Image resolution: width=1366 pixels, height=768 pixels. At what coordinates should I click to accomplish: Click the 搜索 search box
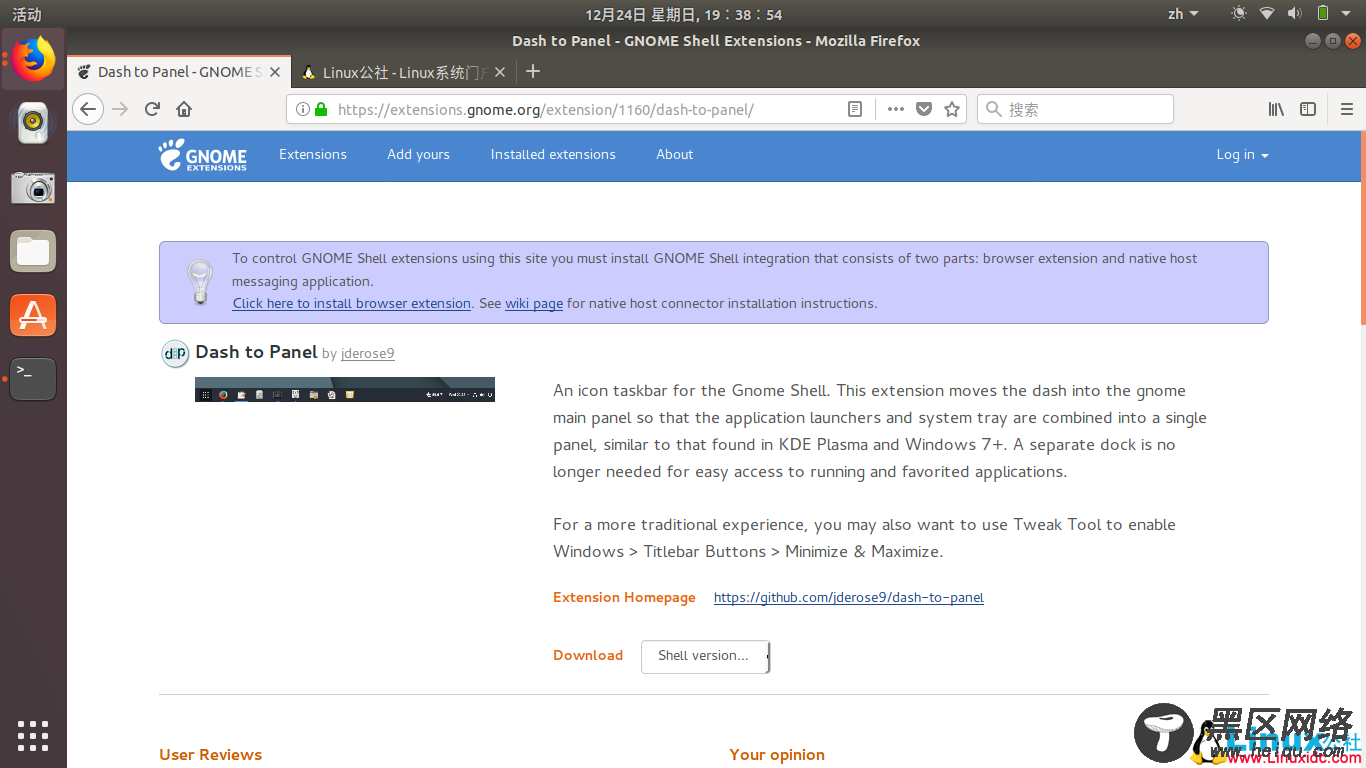coord(1075,109)
